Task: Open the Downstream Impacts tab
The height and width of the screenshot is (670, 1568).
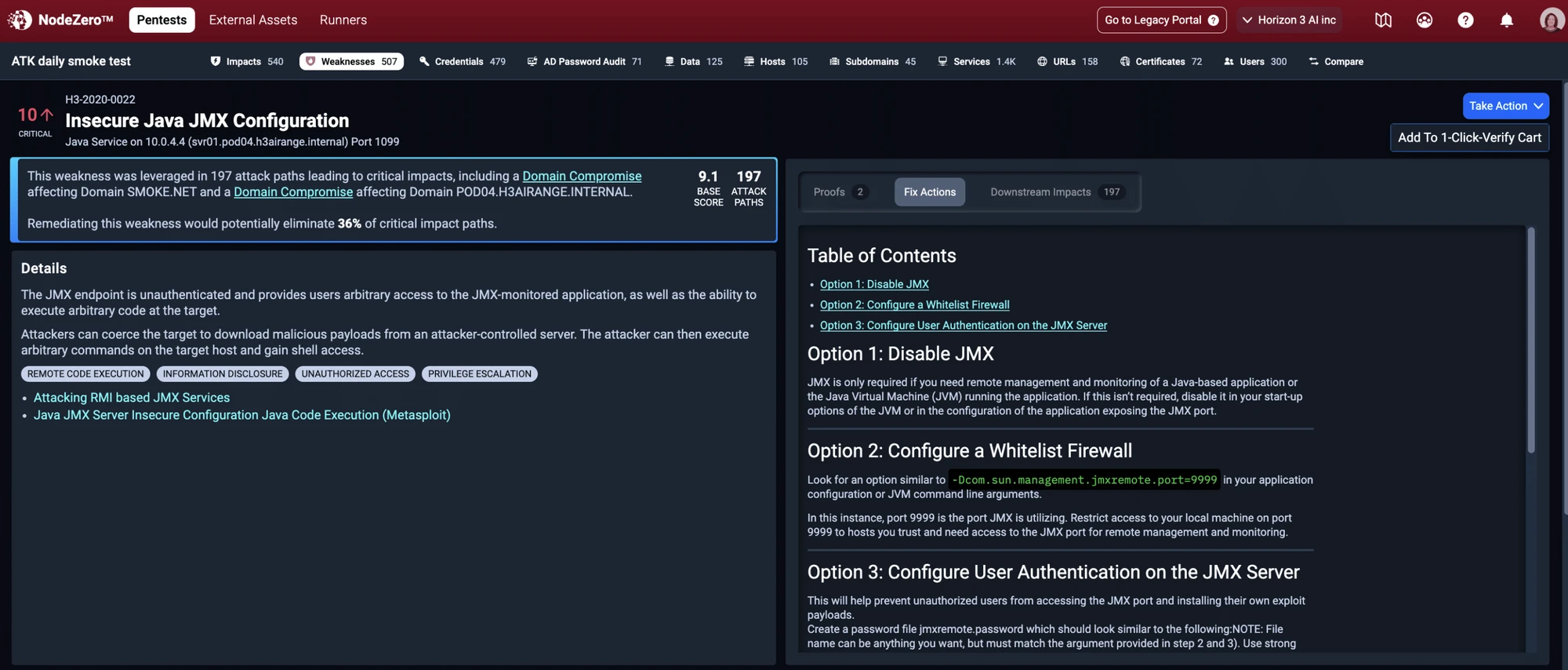Action: [1057, 192]
